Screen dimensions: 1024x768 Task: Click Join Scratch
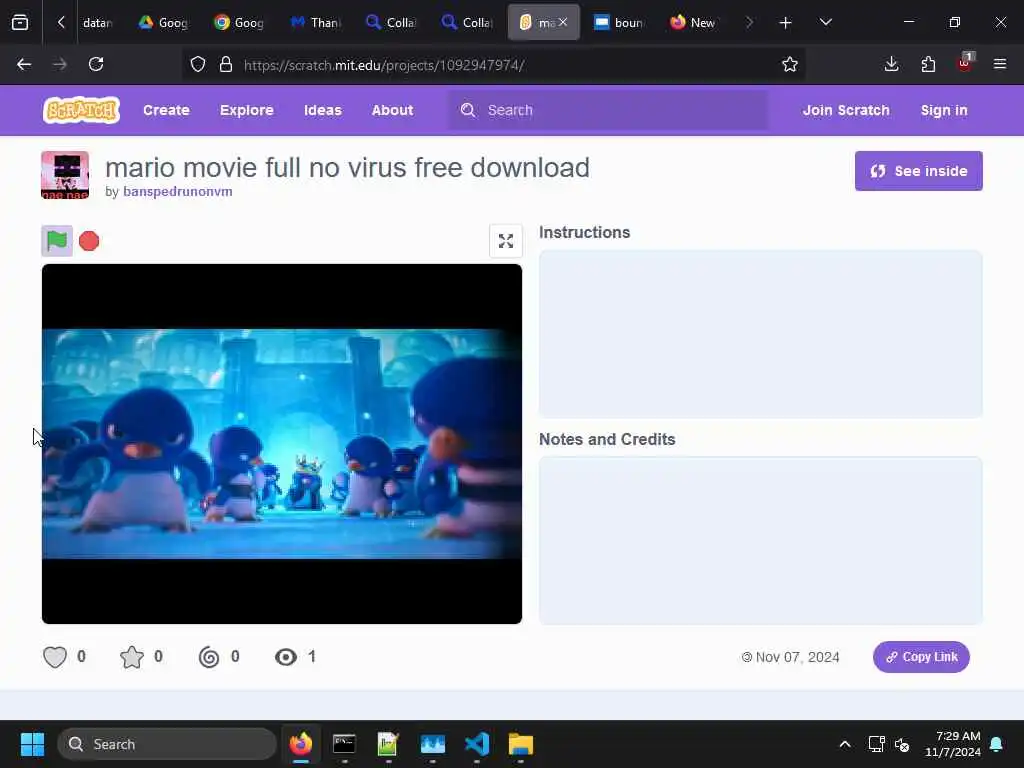coord(846,110)
